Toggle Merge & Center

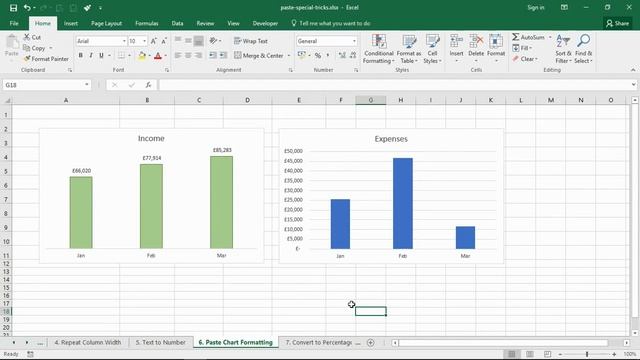259,56
